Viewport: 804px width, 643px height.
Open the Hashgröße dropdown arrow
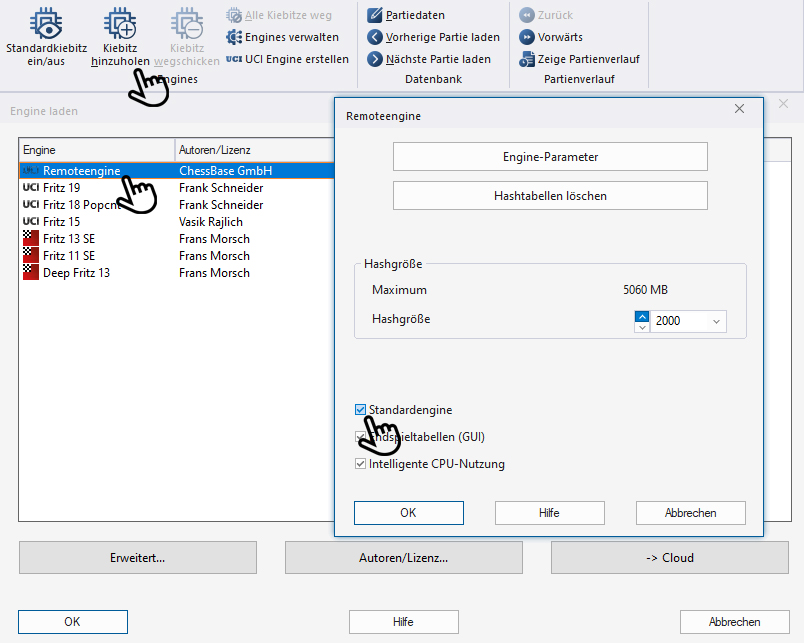(x=716, y=322)
